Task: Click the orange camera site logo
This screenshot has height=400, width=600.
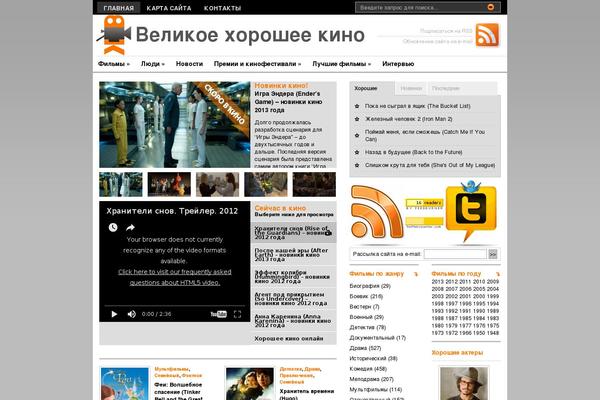Action: coord(114,35)
